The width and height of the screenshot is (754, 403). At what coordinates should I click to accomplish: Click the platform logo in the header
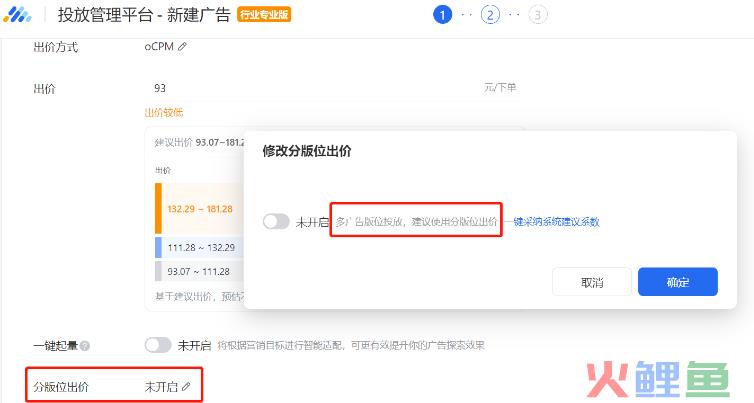(17, 15)
